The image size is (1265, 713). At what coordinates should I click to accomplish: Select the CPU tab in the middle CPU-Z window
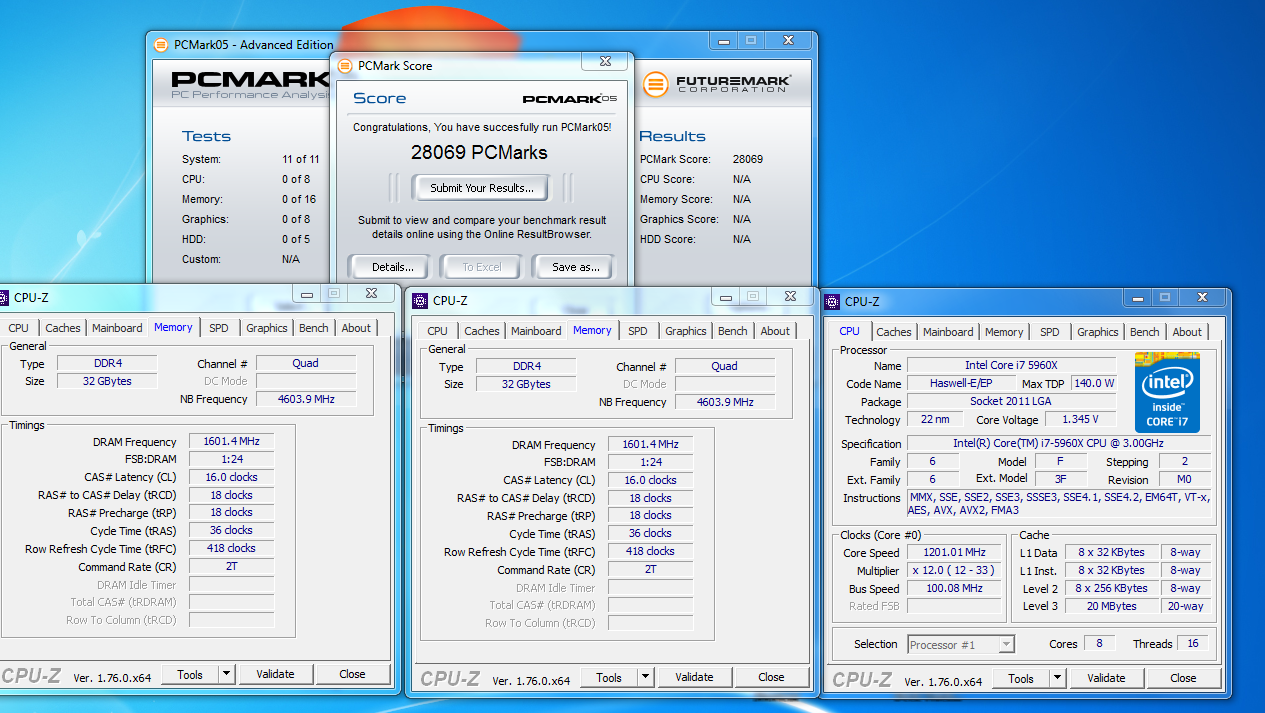pos(437,331)
